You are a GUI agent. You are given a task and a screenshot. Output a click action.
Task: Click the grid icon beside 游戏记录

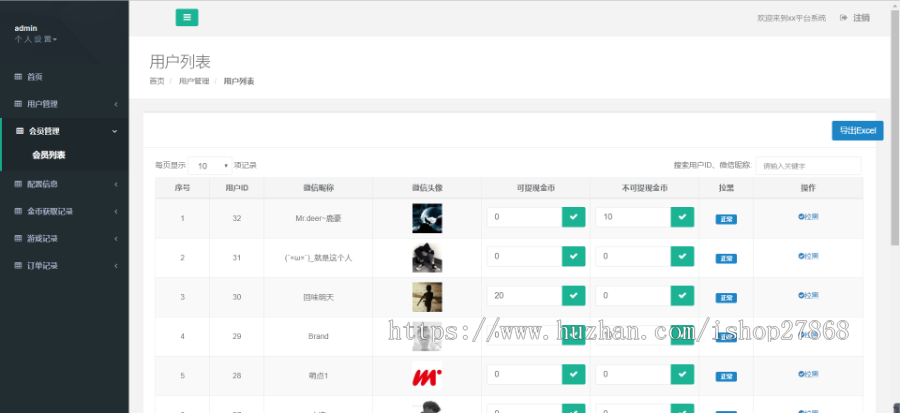(x=18, y=238)
